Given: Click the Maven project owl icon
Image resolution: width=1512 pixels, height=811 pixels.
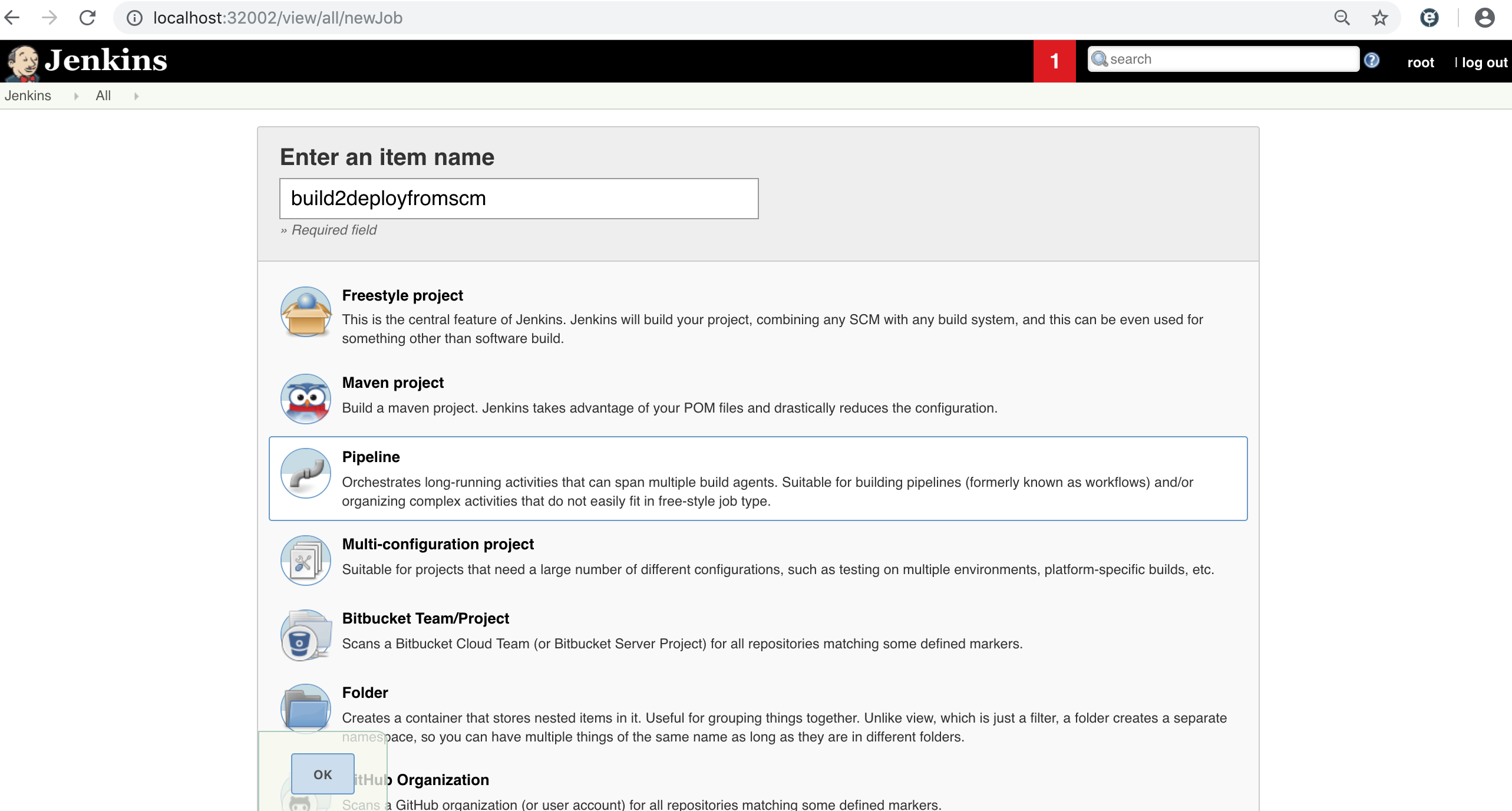Looking at the screenshot, I should coord(305,399).
